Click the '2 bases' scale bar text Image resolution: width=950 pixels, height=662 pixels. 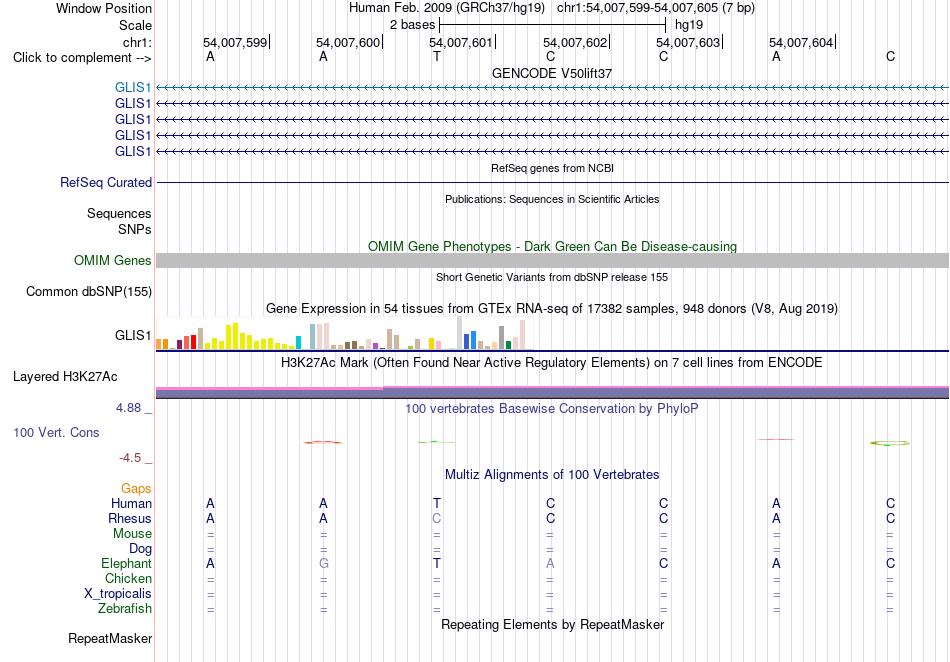tap(412, 25)
